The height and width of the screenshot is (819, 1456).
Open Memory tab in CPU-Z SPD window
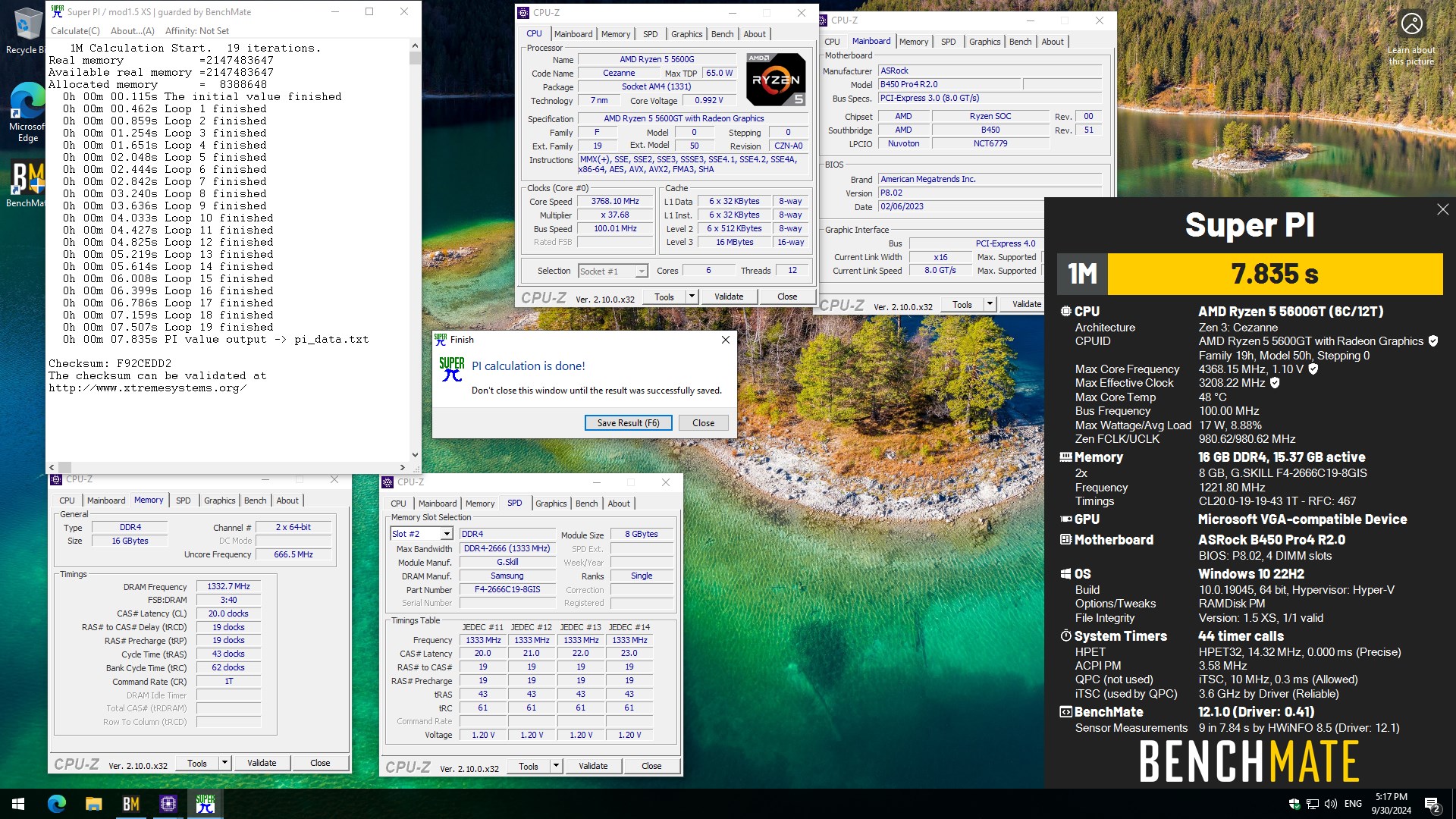point(479,504)
